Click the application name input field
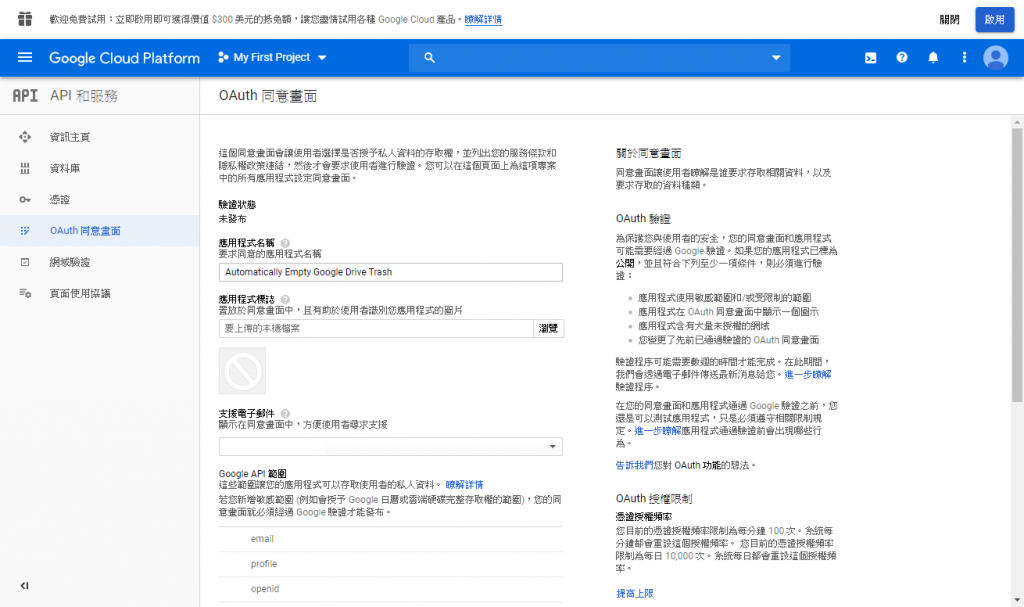The image size is (1024, 607). 391,272
